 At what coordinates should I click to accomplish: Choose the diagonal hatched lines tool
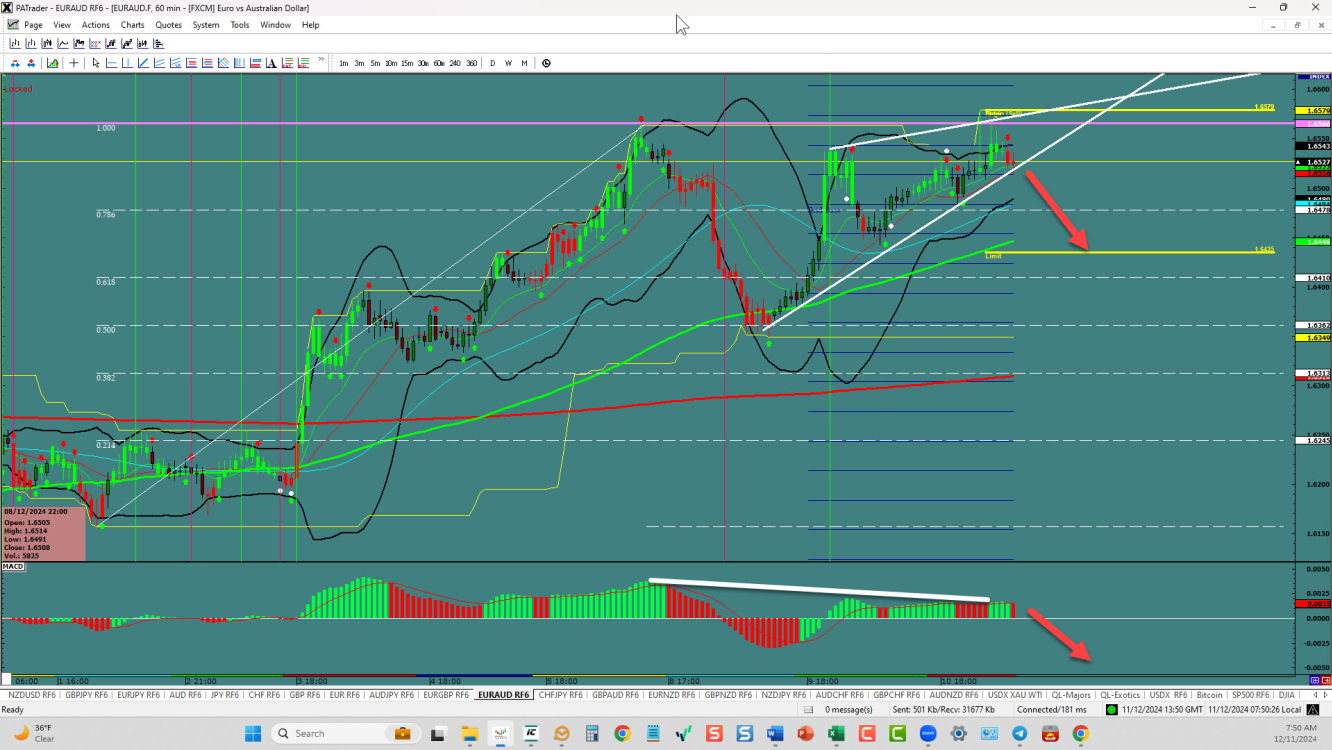click(223, 63)
